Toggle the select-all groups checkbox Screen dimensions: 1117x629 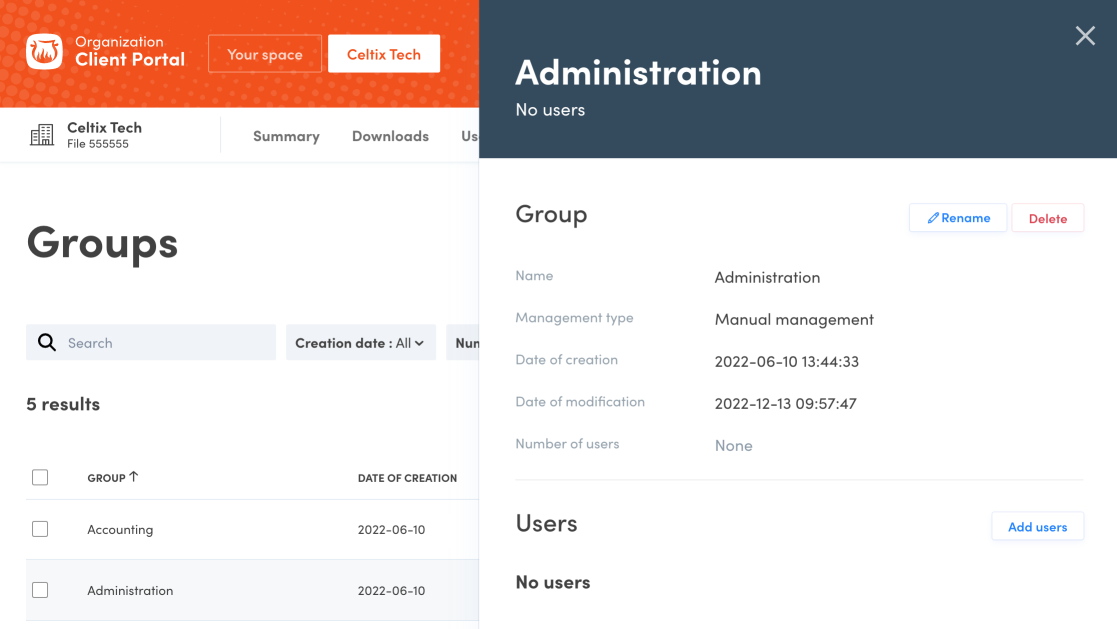click(40, 478)
